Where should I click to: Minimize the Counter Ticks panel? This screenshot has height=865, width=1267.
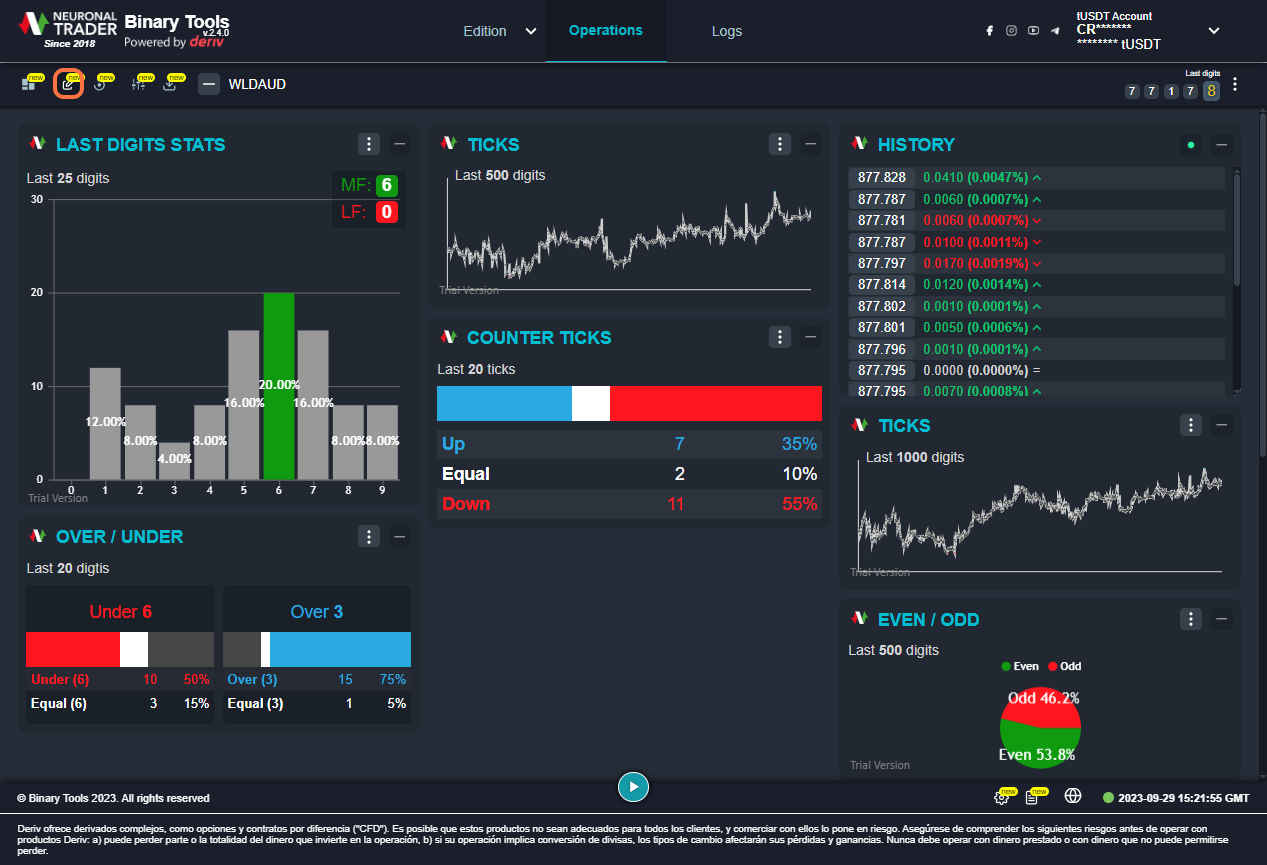(x=811, y=337)
